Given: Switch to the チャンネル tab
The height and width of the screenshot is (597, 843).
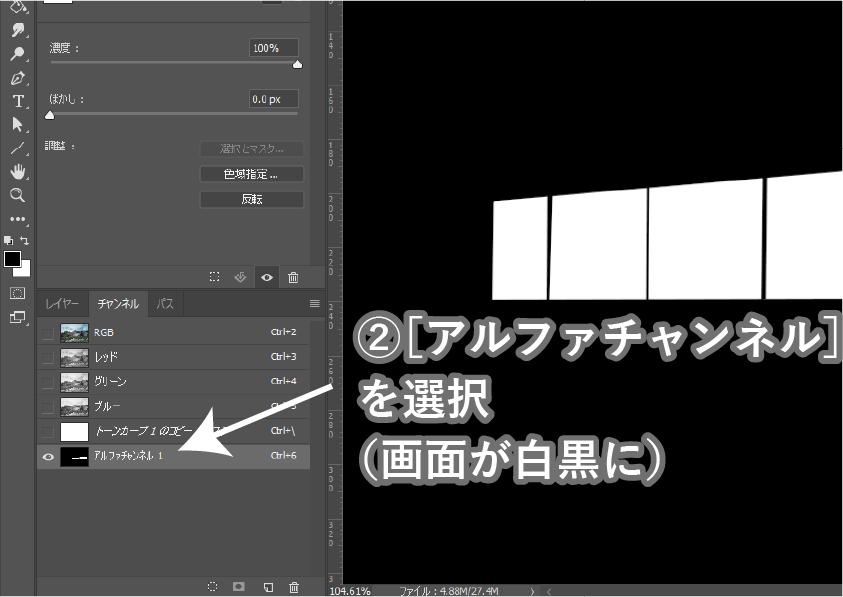Looking at the screenshot, I should 118,303.
